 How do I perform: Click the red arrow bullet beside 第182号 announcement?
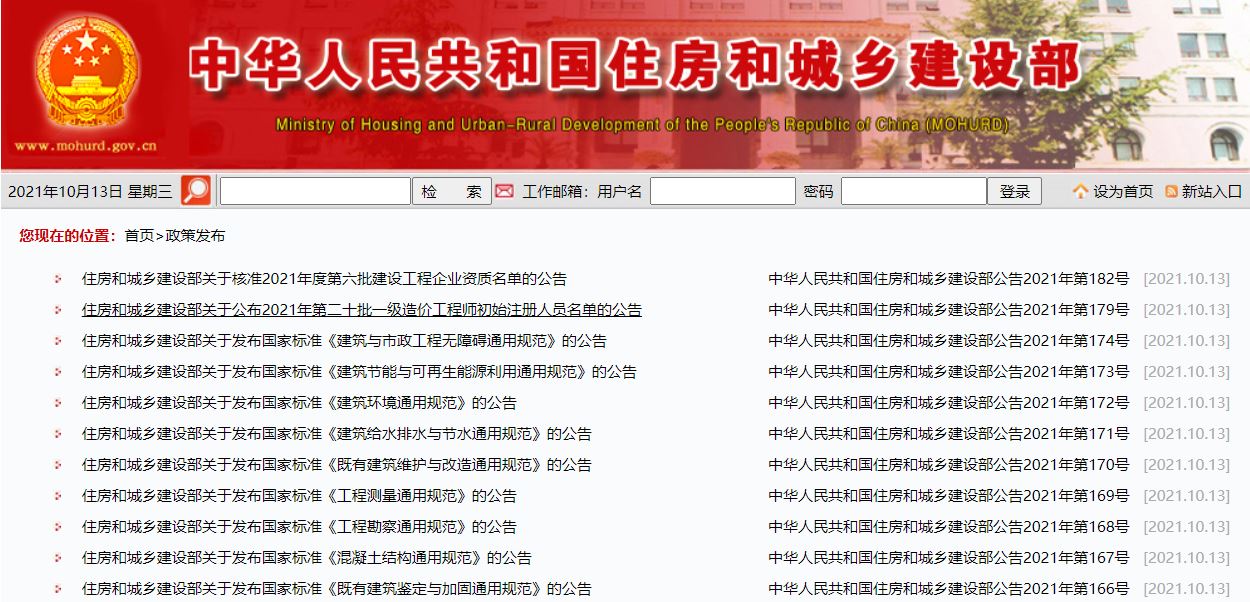point(58,280)
